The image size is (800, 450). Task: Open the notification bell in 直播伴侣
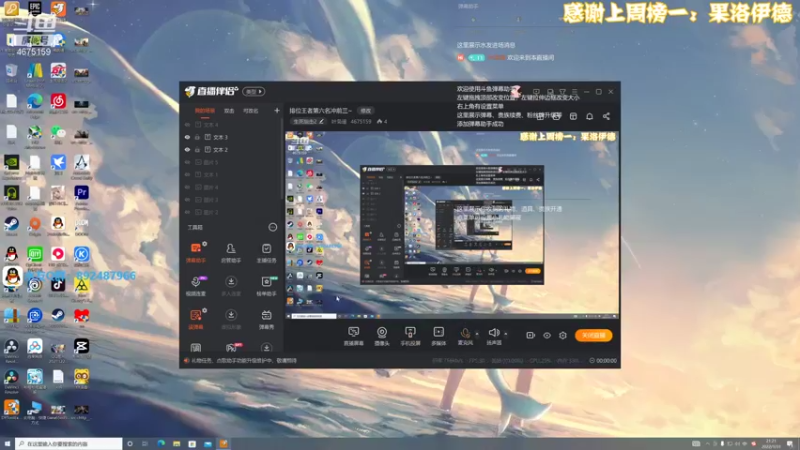pos(589,116)
